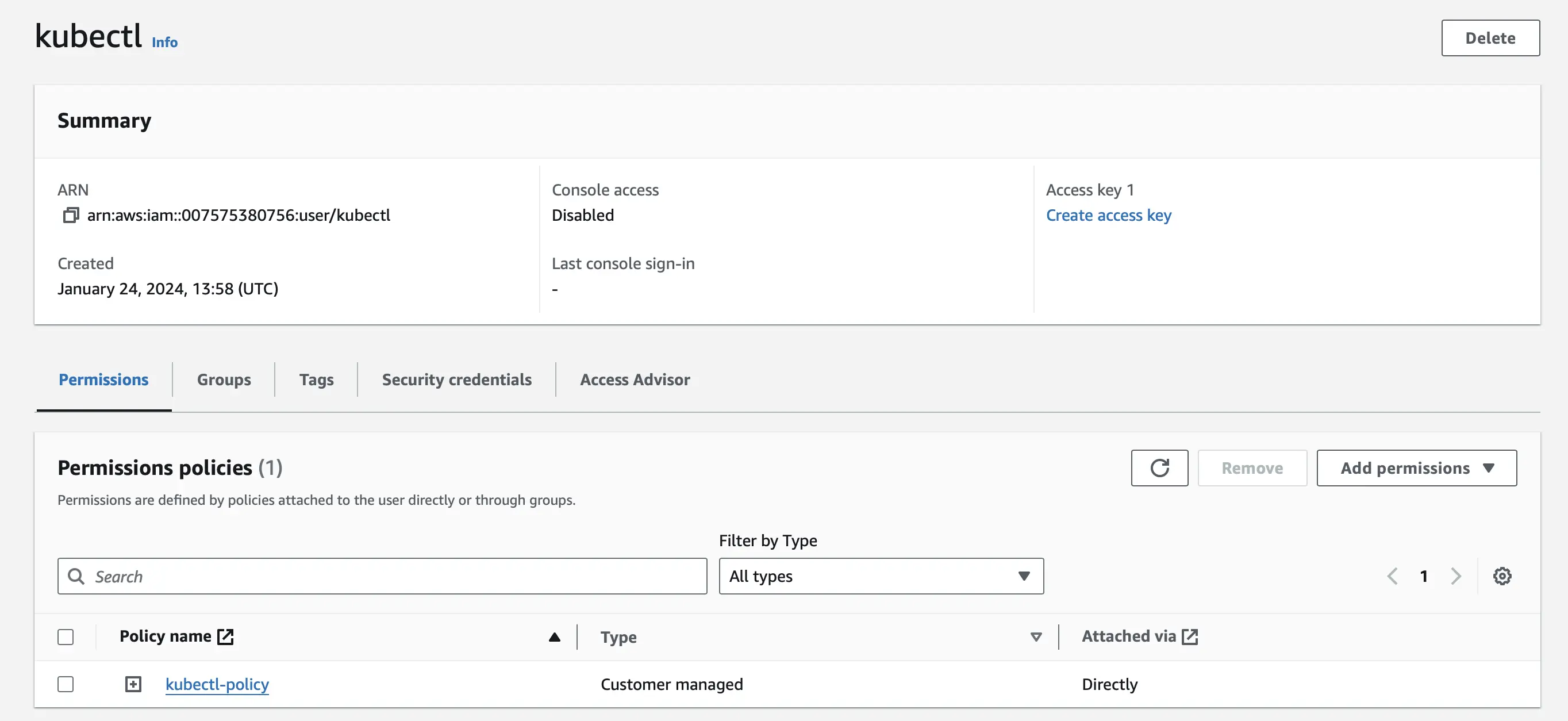Open Policy name external link icon
Viewport: 1568px width, 721px height.
(x=225, y=636)
